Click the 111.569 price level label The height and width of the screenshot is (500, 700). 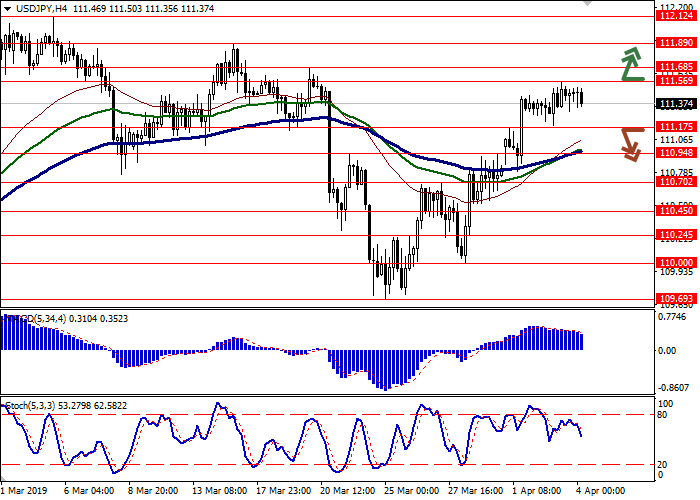click(x=676, y=81)
